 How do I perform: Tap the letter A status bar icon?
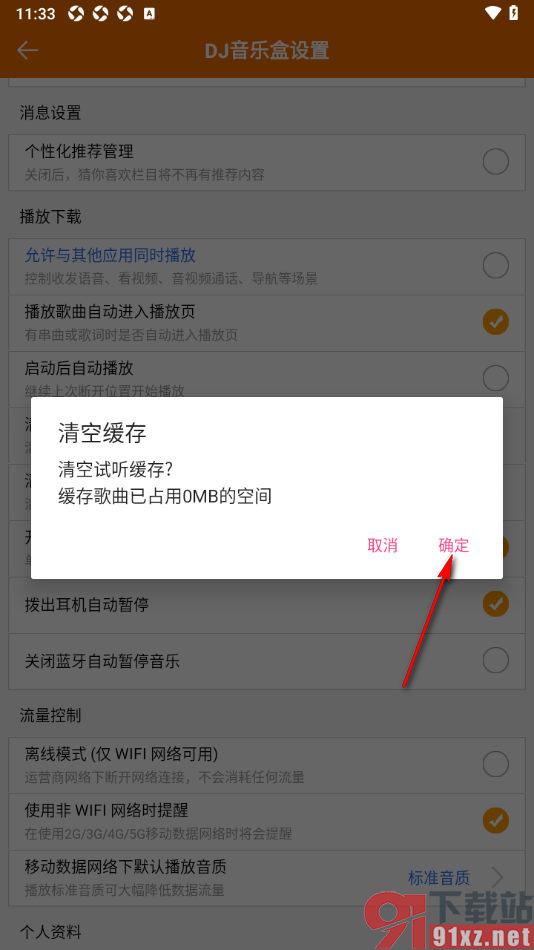click(149, 13)
